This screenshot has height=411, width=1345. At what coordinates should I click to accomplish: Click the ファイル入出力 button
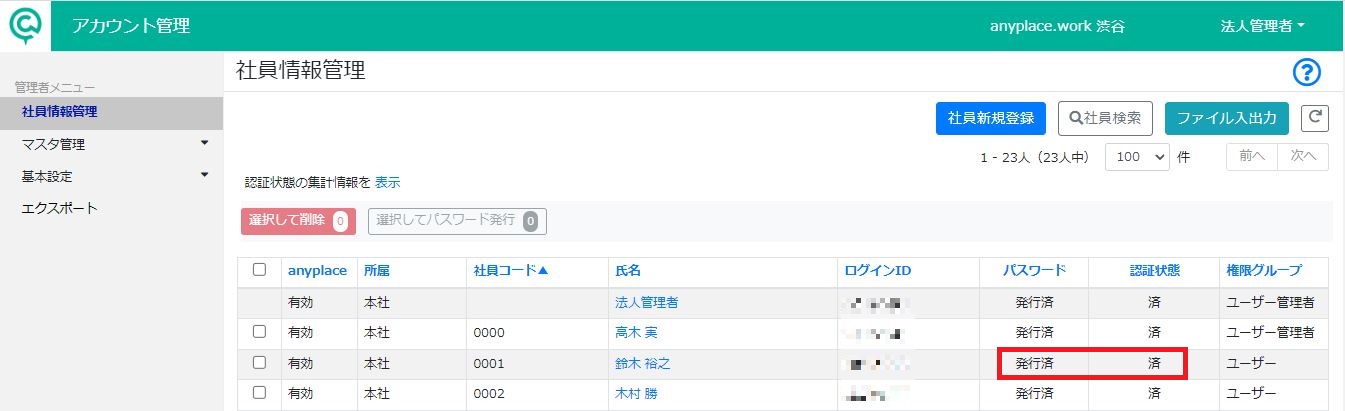coord(1227,118)
